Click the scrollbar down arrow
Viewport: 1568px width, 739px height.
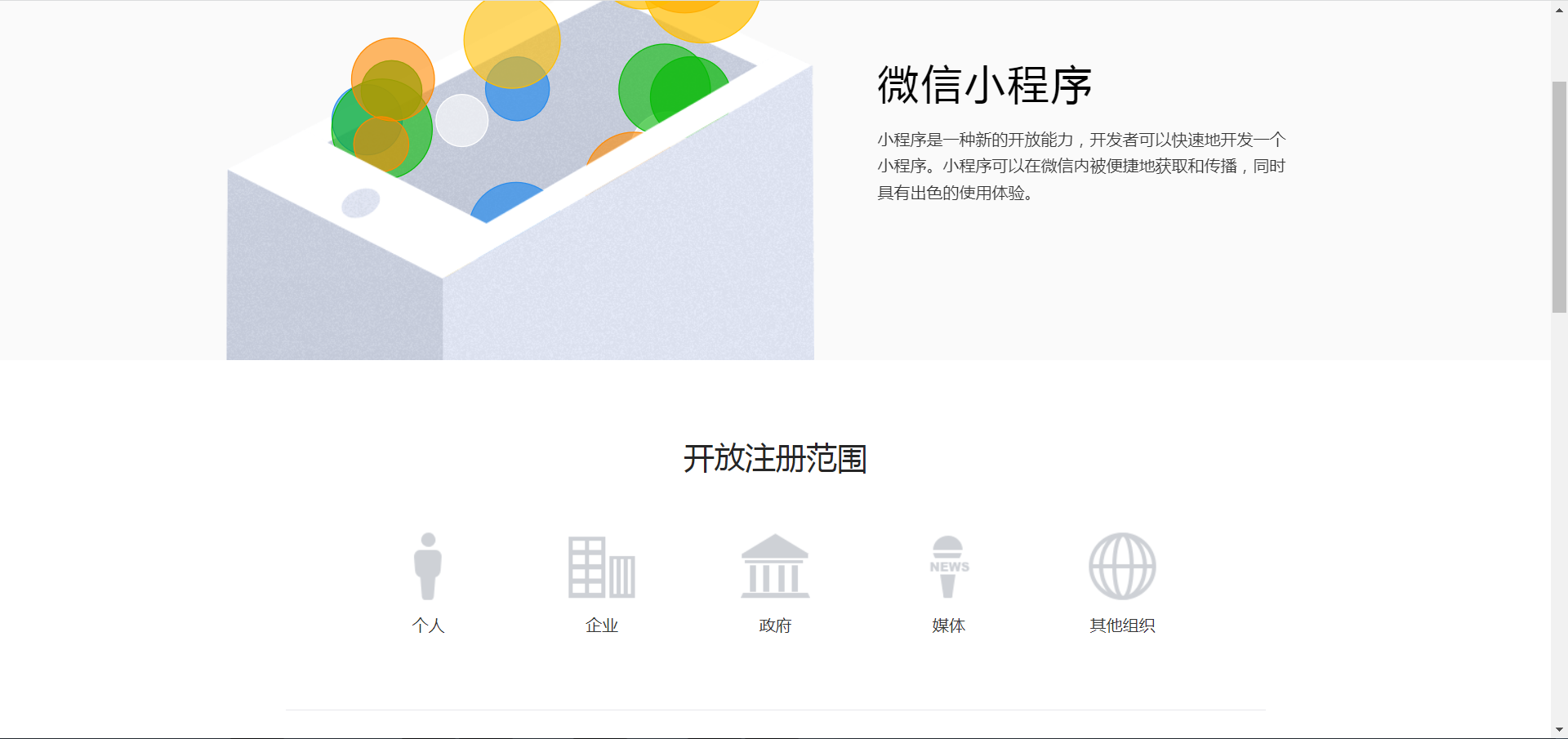click(x=1559, y=729)
